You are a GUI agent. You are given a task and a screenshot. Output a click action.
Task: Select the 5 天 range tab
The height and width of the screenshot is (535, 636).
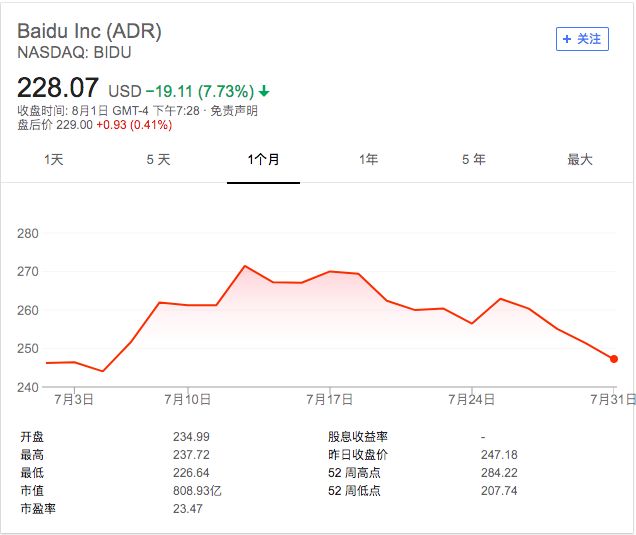pos(158,160)
